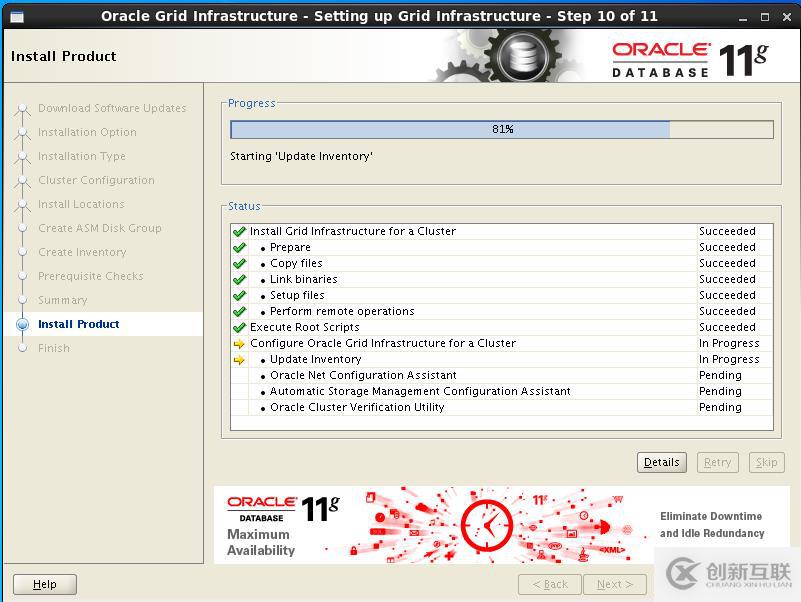Select Download Software Updates step

tap(112, 108)
